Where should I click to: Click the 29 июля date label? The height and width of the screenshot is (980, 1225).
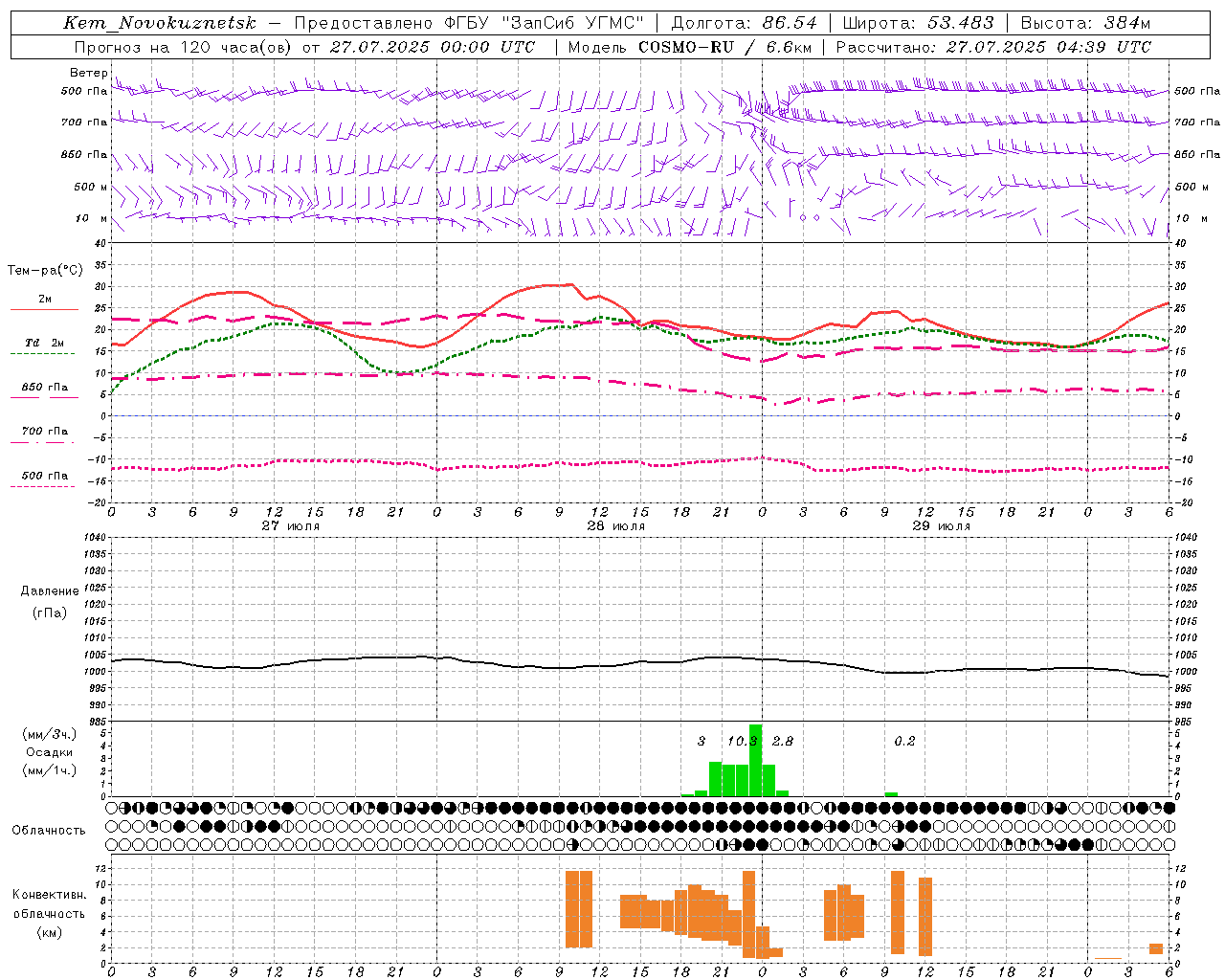[942, 526]
